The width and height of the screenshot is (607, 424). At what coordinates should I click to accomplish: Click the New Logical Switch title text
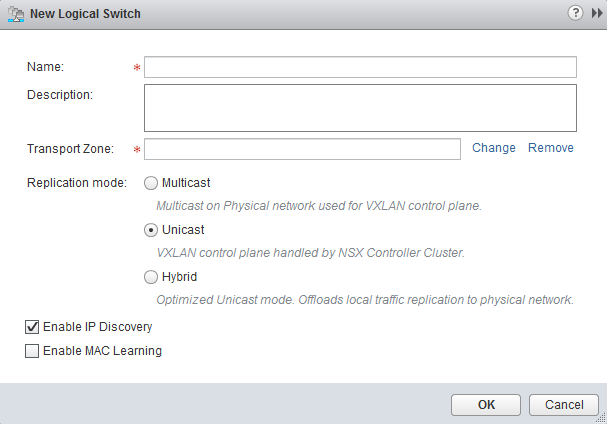tap(87, 14)
